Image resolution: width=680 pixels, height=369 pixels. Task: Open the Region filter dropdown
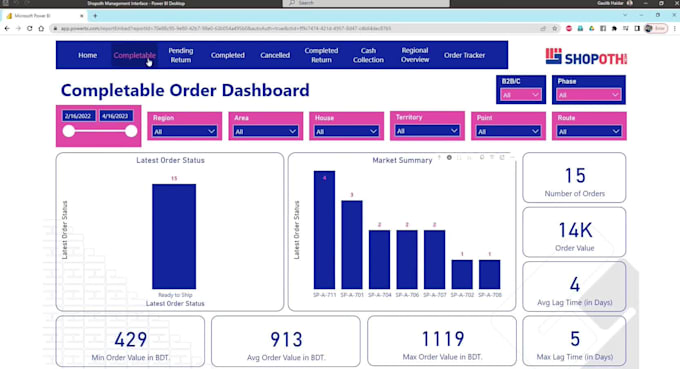184,131
